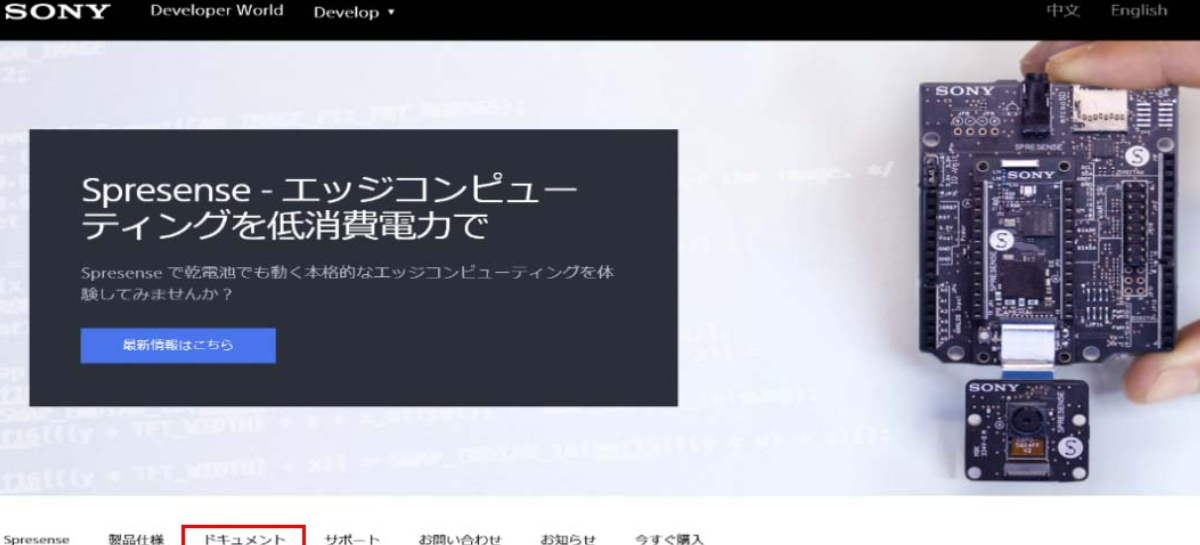Select the Spresense item in the bottom navigation
The height and width of the screenshot is (545, 1200).
pyautogui.click(x=37, y=539)
